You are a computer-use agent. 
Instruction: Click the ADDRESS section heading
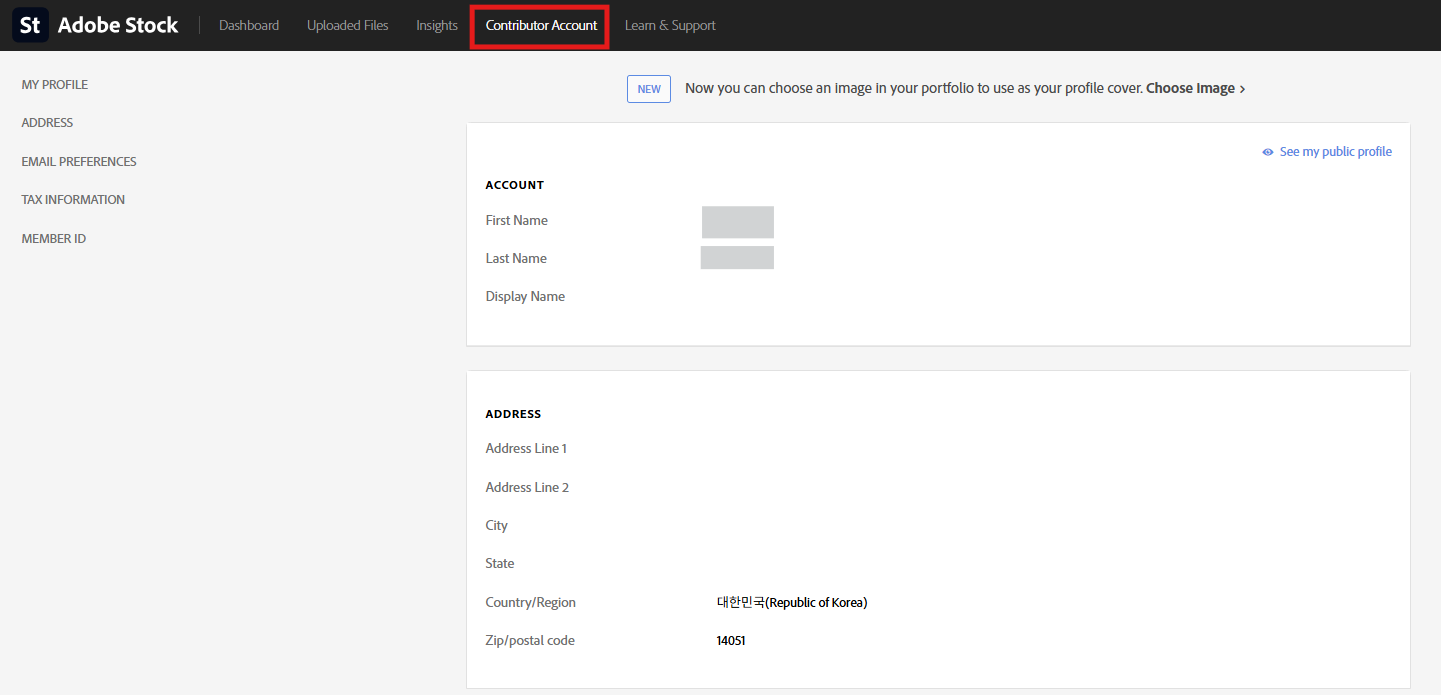click(513, 414)
